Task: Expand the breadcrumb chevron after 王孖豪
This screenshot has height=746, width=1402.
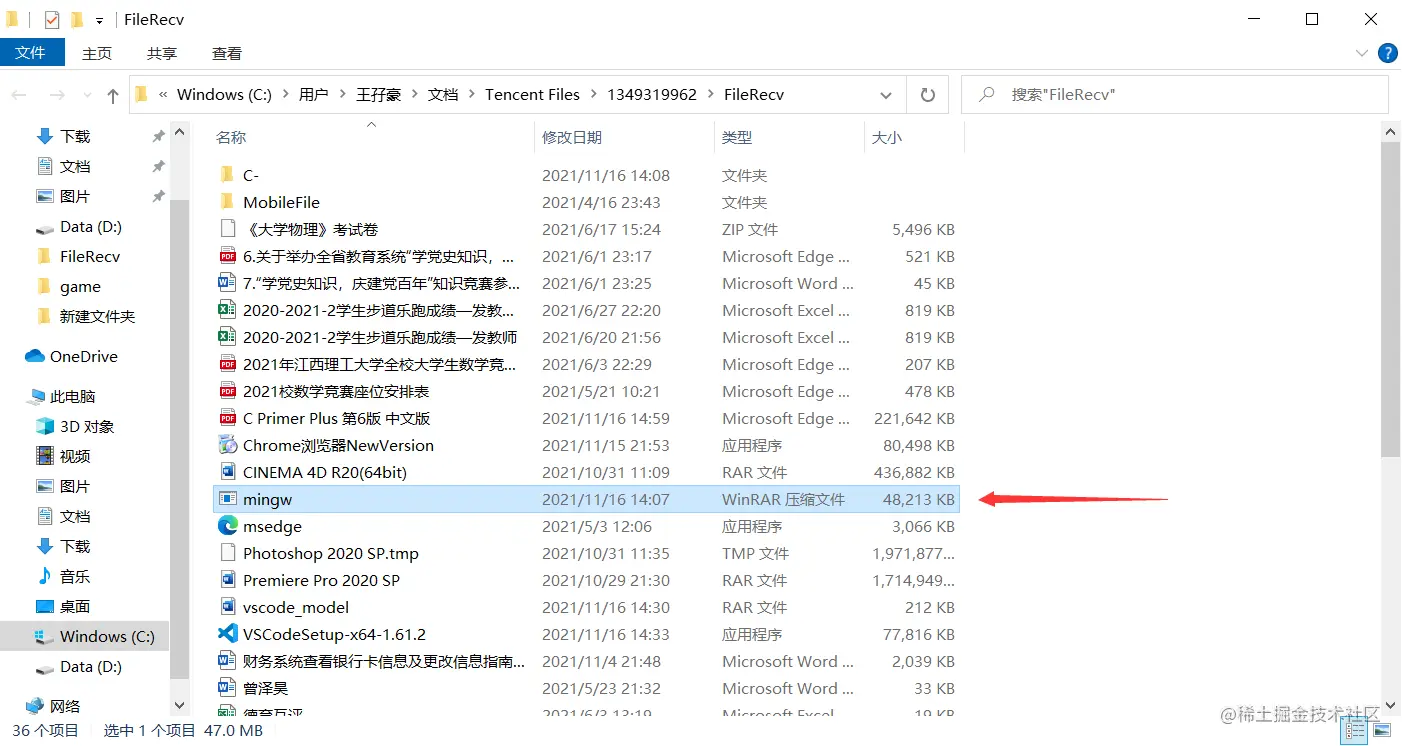Action: (x=414, y=95)
